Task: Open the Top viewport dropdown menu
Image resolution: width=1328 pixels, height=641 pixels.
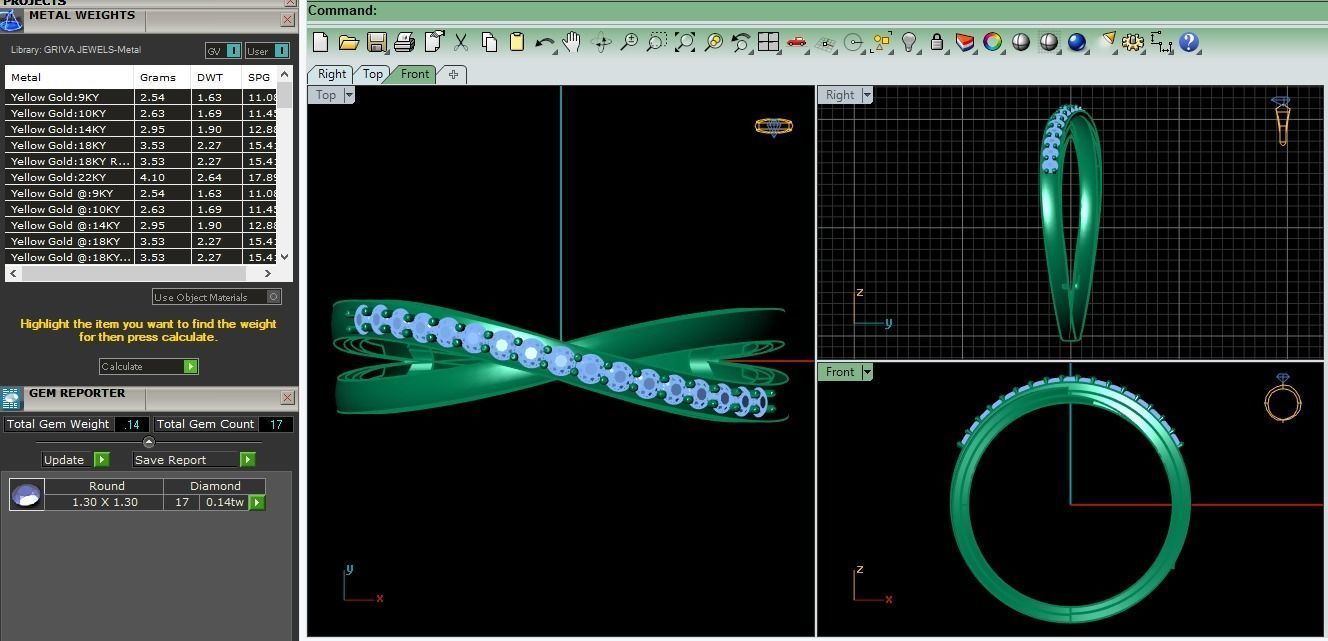Action: pyautogui.click(x=349, y=95)
